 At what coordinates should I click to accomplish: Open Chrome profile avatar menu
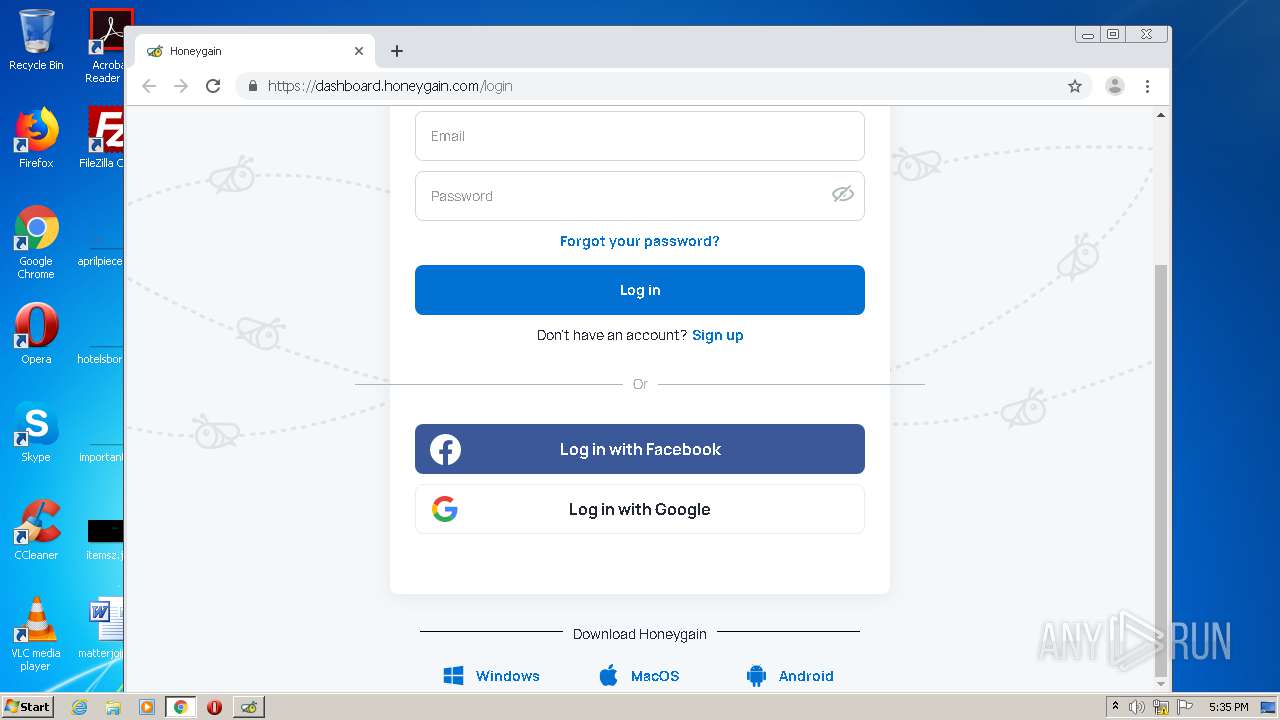click(1115, 86)
